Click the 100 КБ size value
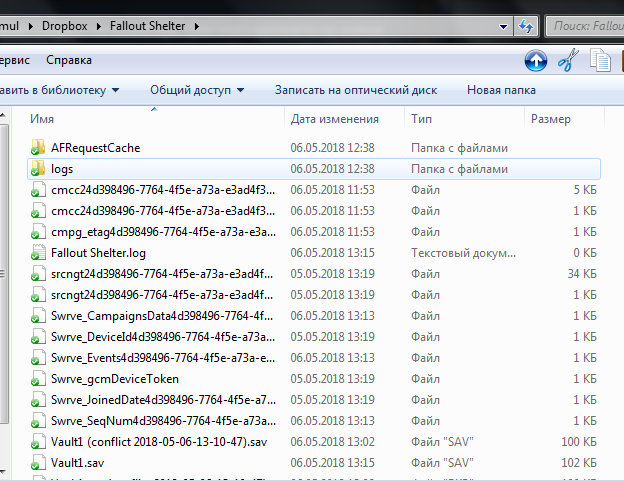 (x=579, y=442)
